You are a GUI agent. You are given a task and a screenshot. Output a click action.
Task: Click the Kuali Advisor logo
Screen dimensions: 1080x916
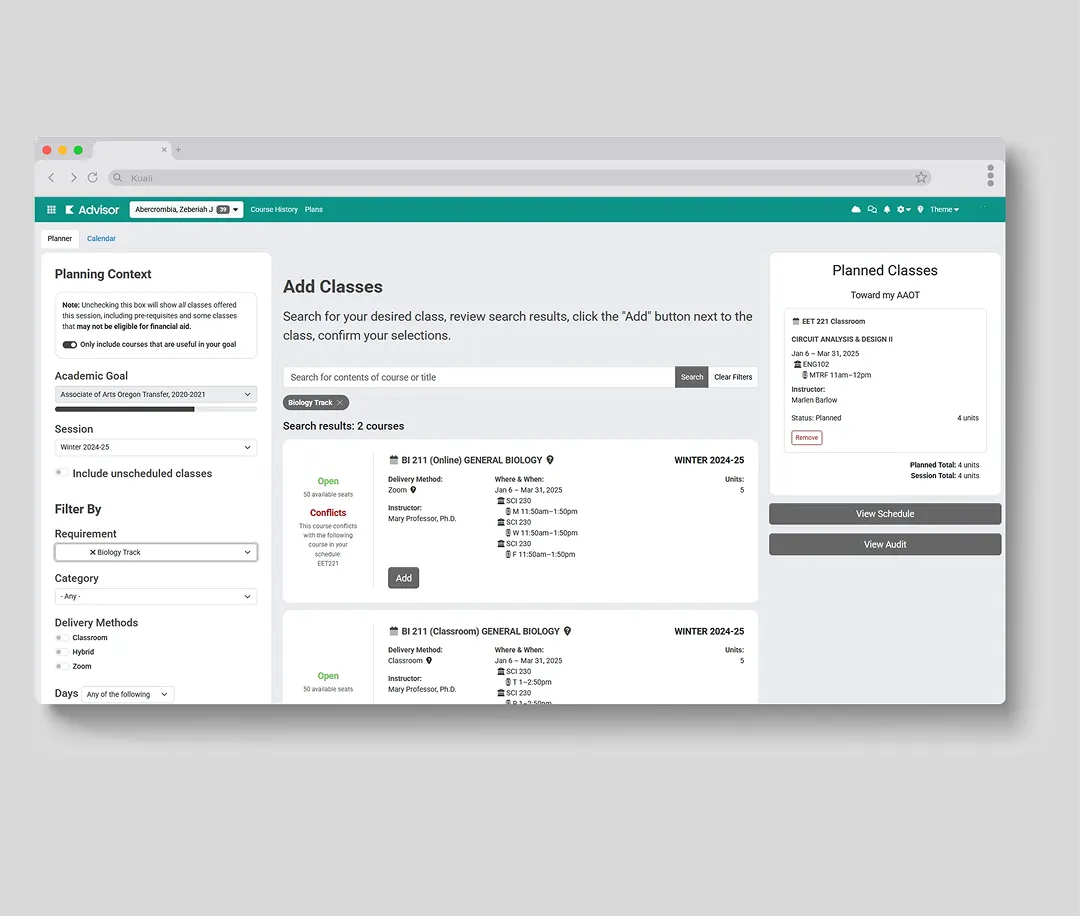pyautogui.click(x=92, y=209)
